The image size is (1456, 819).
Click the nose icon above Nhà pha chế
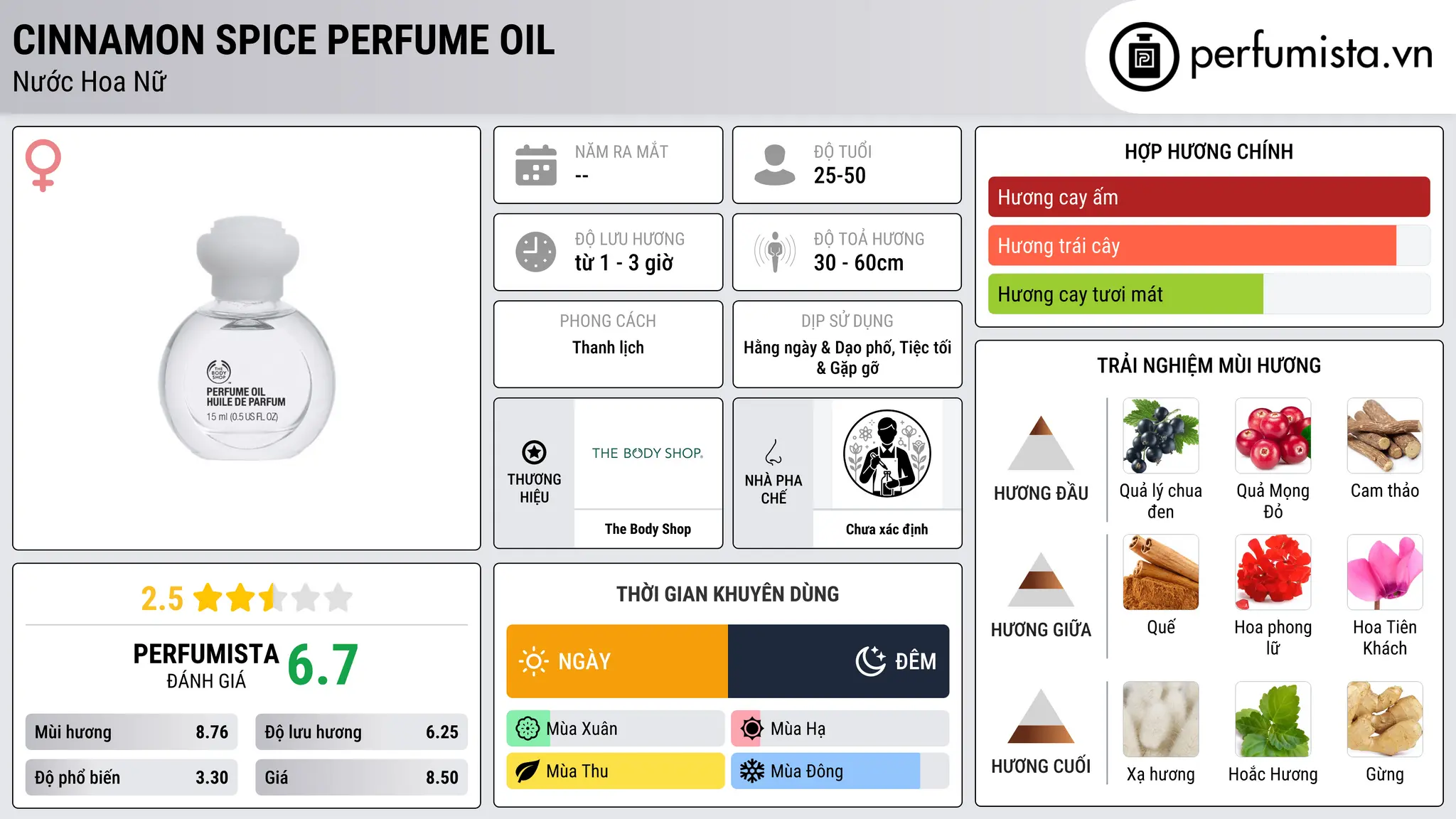coord(773,452)
